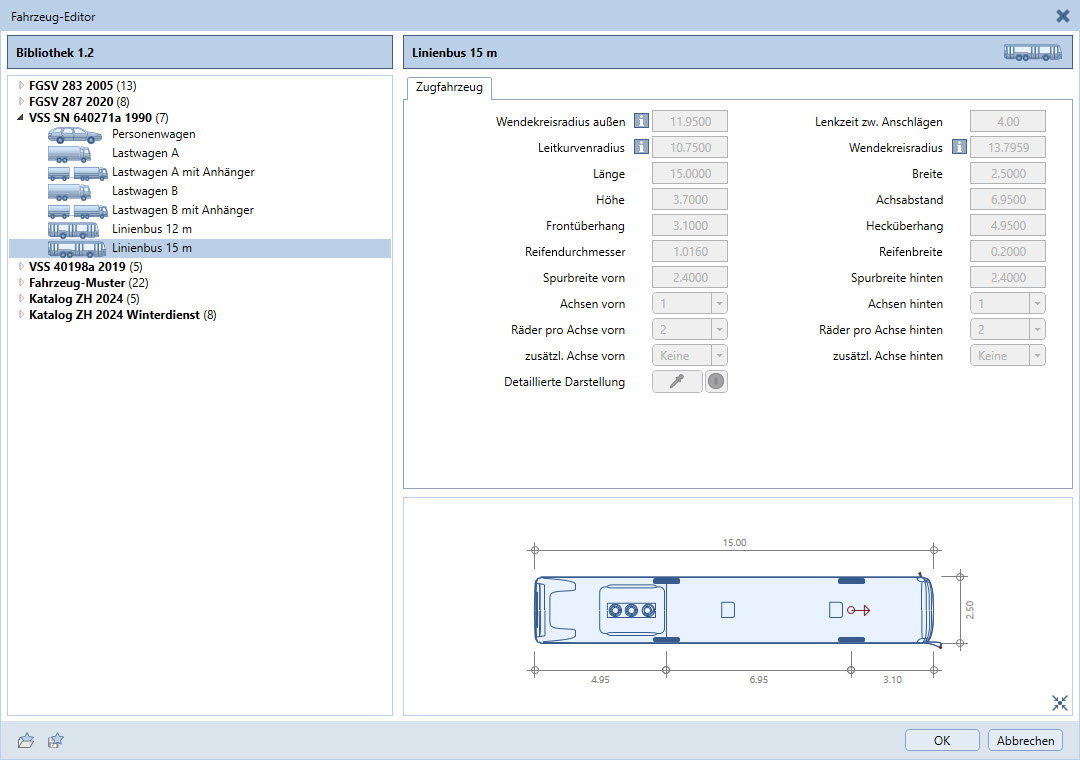Click the Länge input field
Screen dimensions: 1080x760
(689, 173)
